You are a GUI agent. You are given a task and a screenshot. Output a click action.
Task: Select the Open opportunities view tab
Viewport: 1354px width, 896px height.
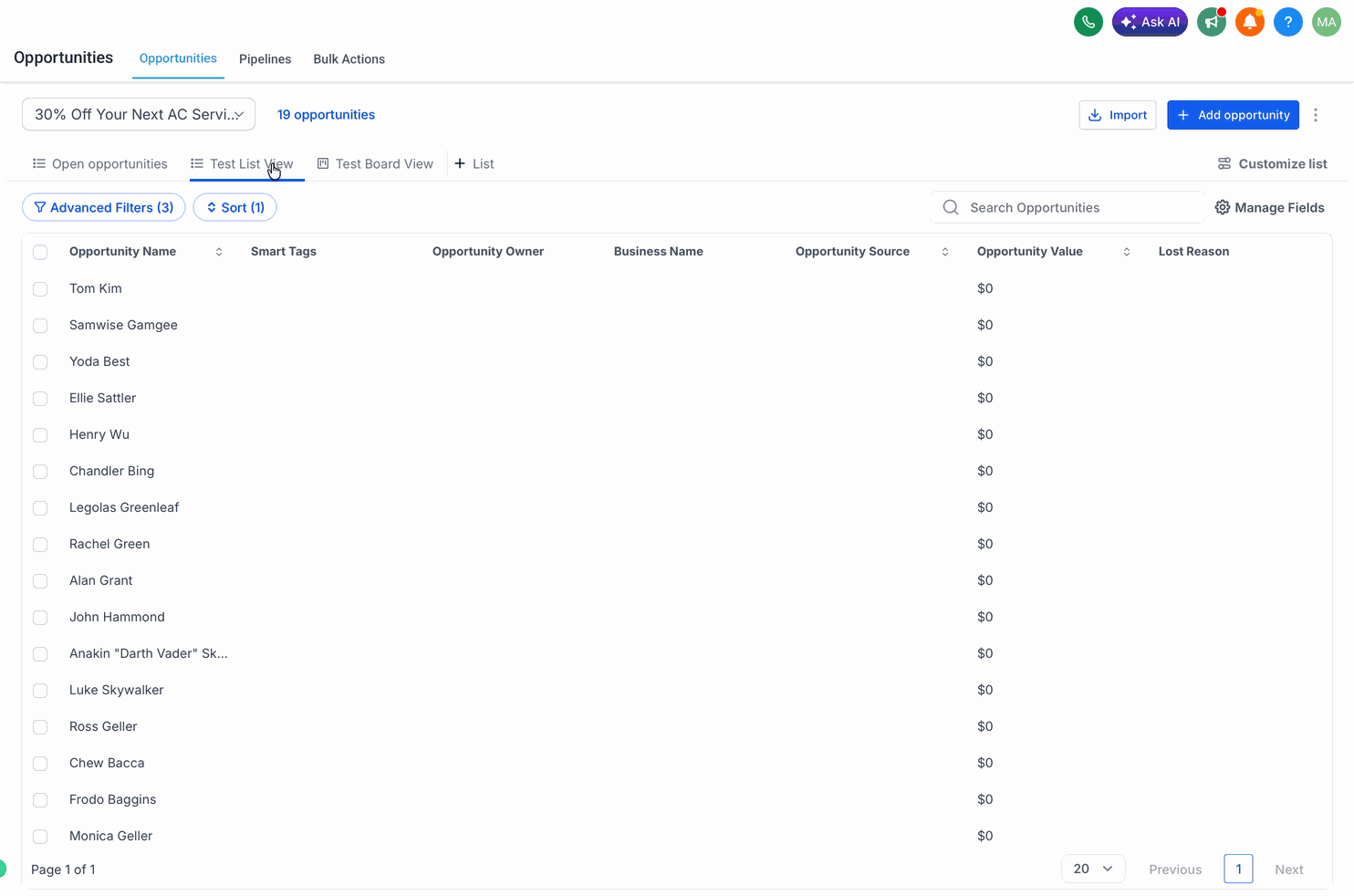coord(100,164)
